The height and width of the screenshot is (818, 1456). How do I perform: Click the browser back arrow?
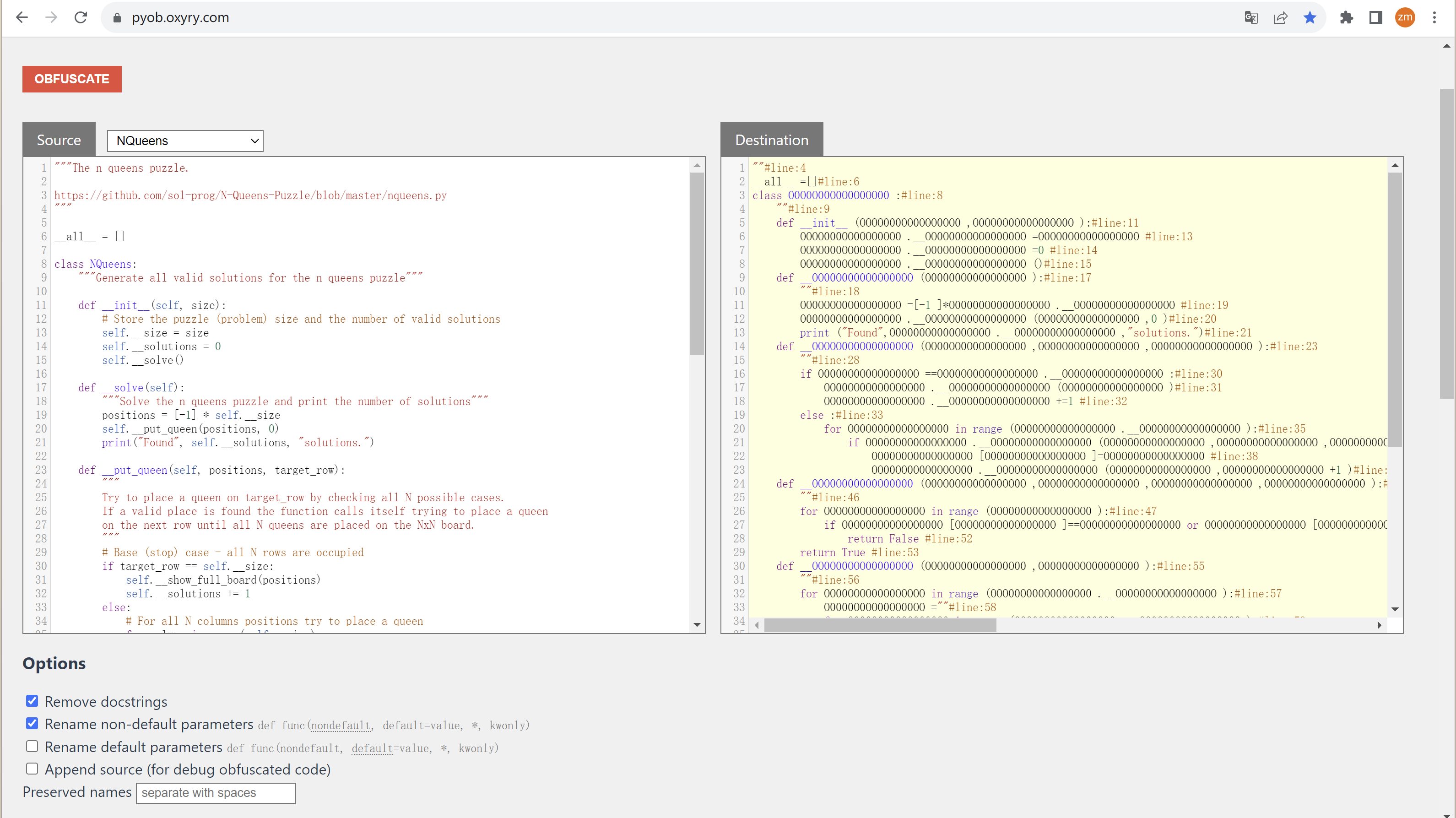coord(22,17)
